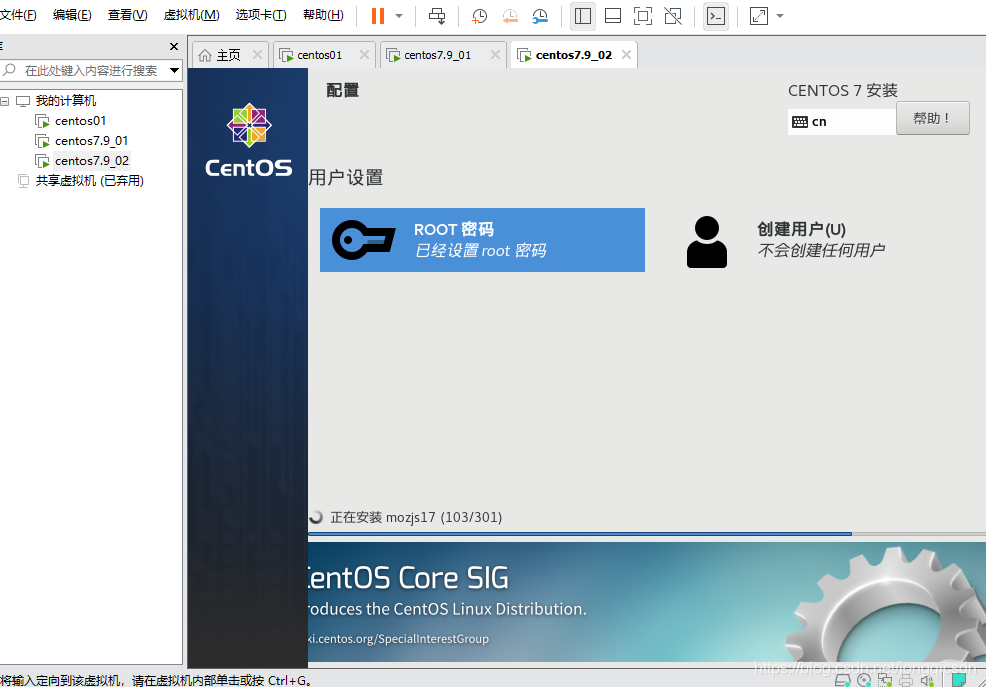This screenshot has height=687, width=986.
Task: Select the centos7.9_02 tab
Action: pos(573,55)
